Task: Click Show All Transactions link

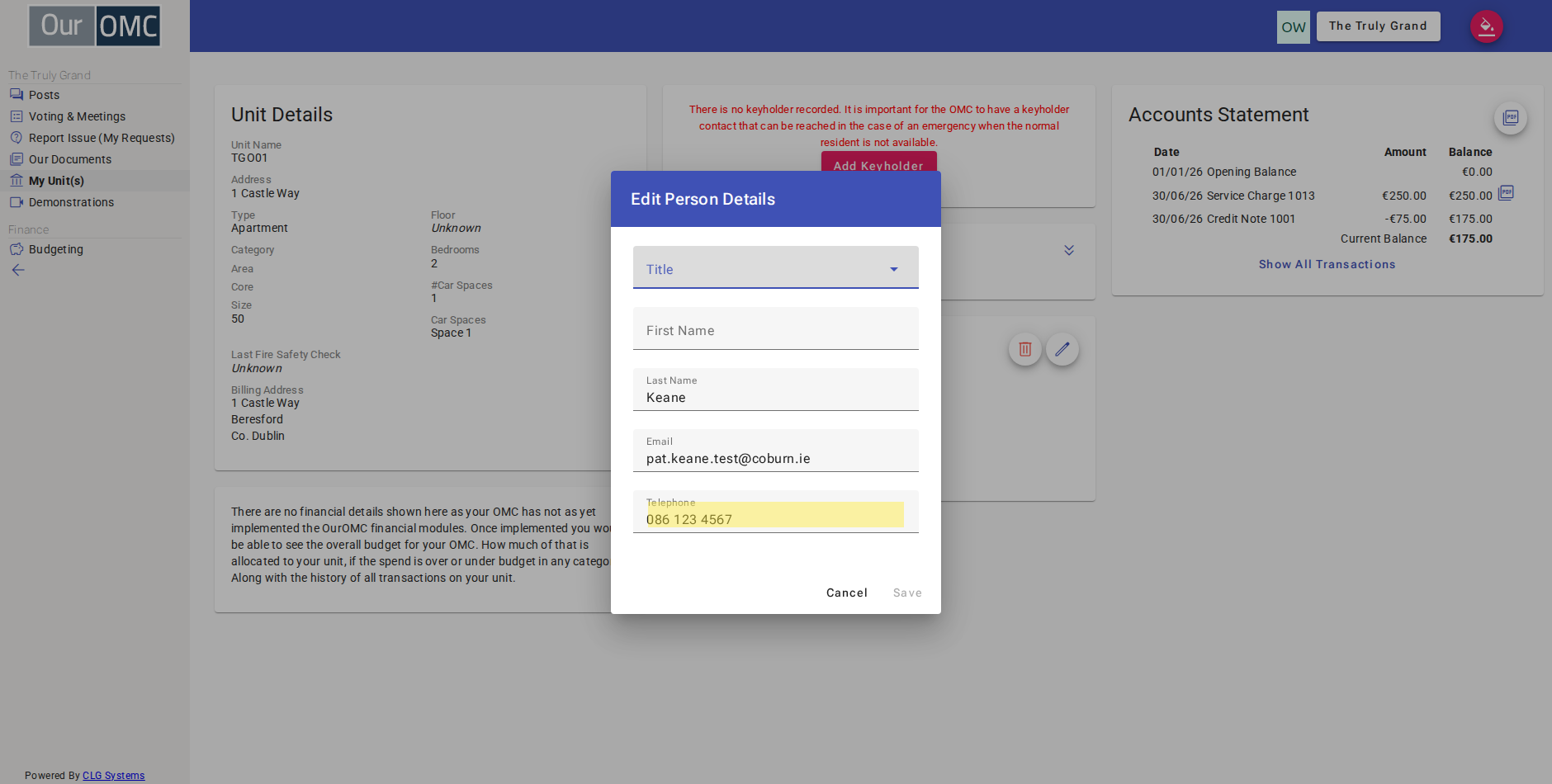Action: click(1327, 264)
